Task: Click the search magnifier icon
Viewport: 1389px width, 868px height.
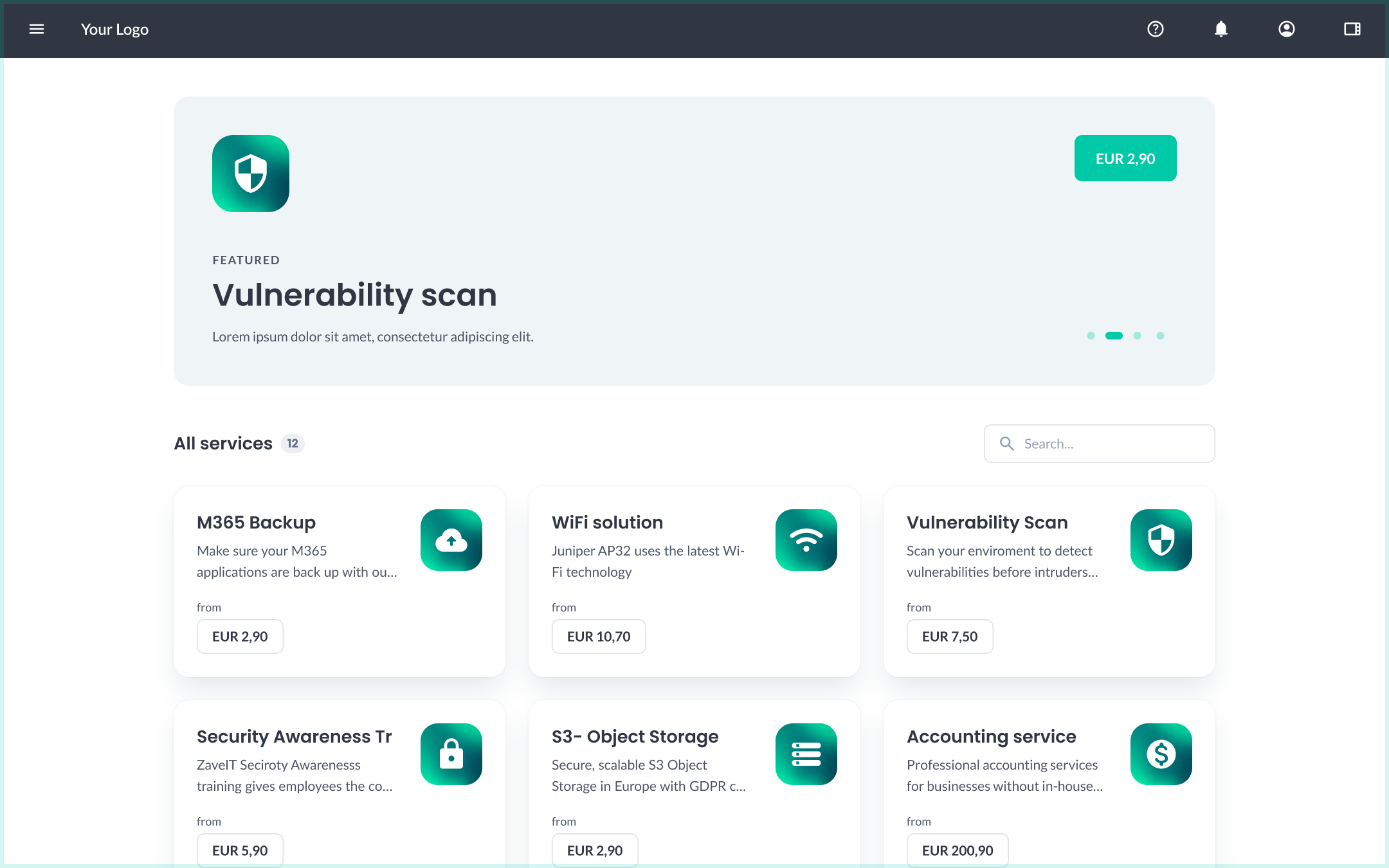Action: pos(1007,444)
